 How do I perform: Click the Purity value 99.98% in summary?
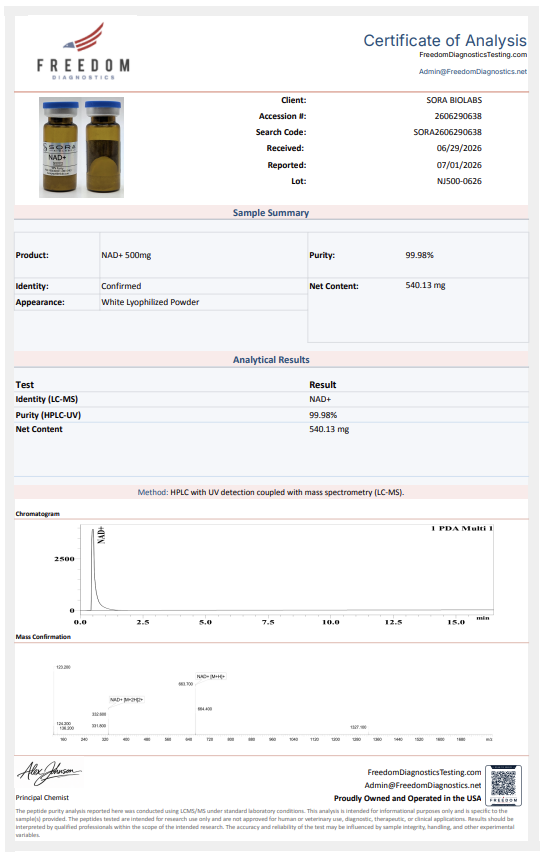click(x=419, y=255)
